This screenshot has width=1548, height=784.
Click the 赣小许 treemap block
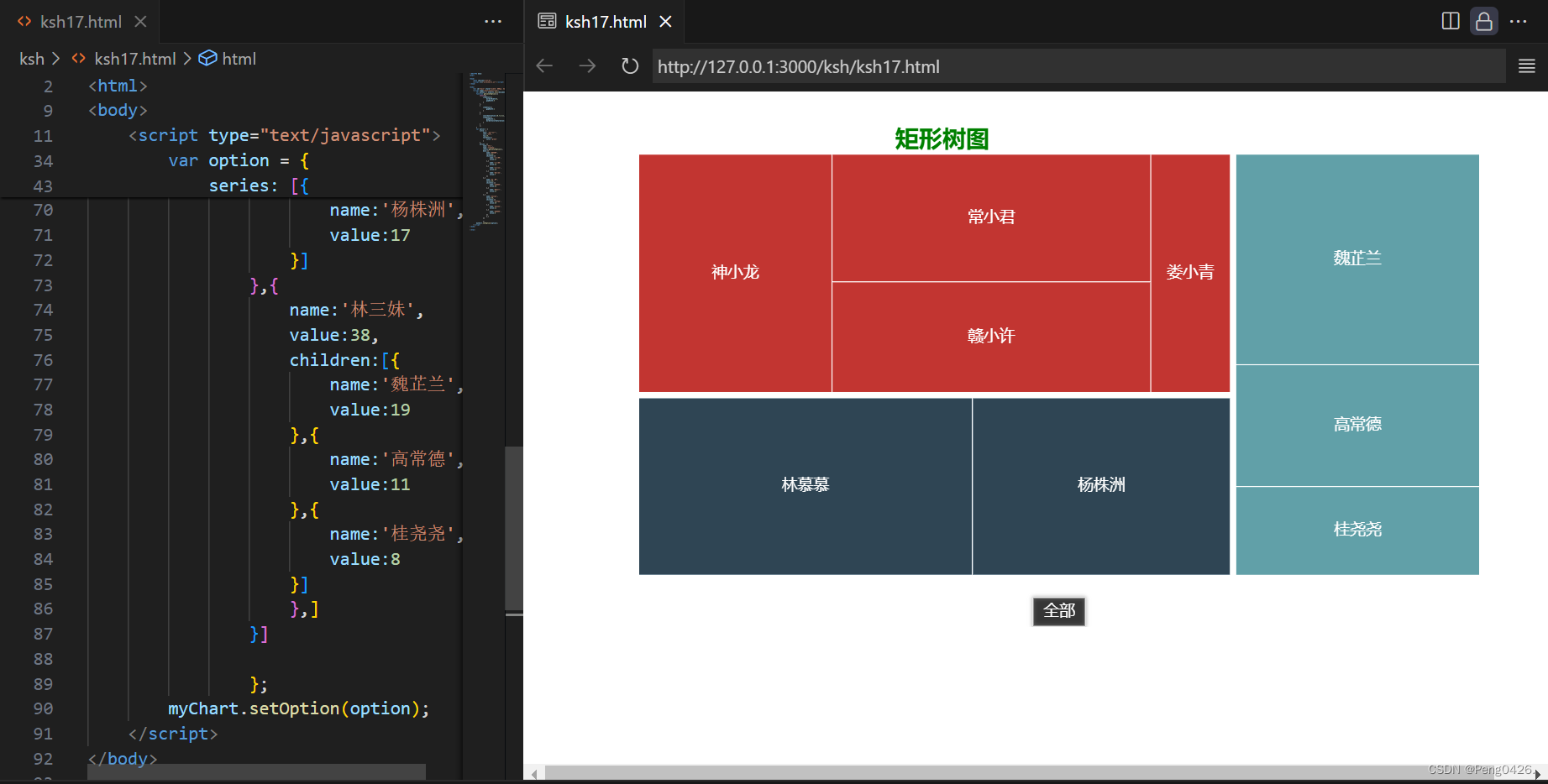[x=991, y=337]
